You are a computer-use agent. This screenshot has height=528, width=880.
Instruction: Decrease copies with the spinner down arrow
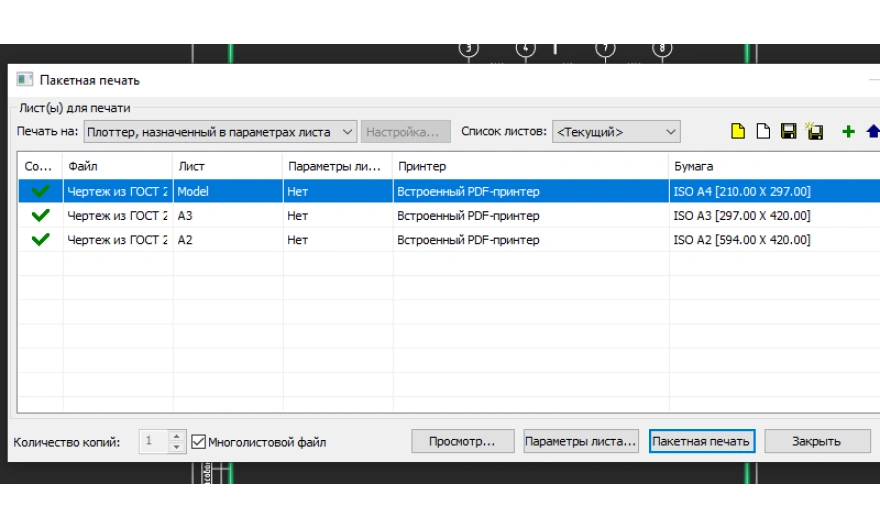176,447
